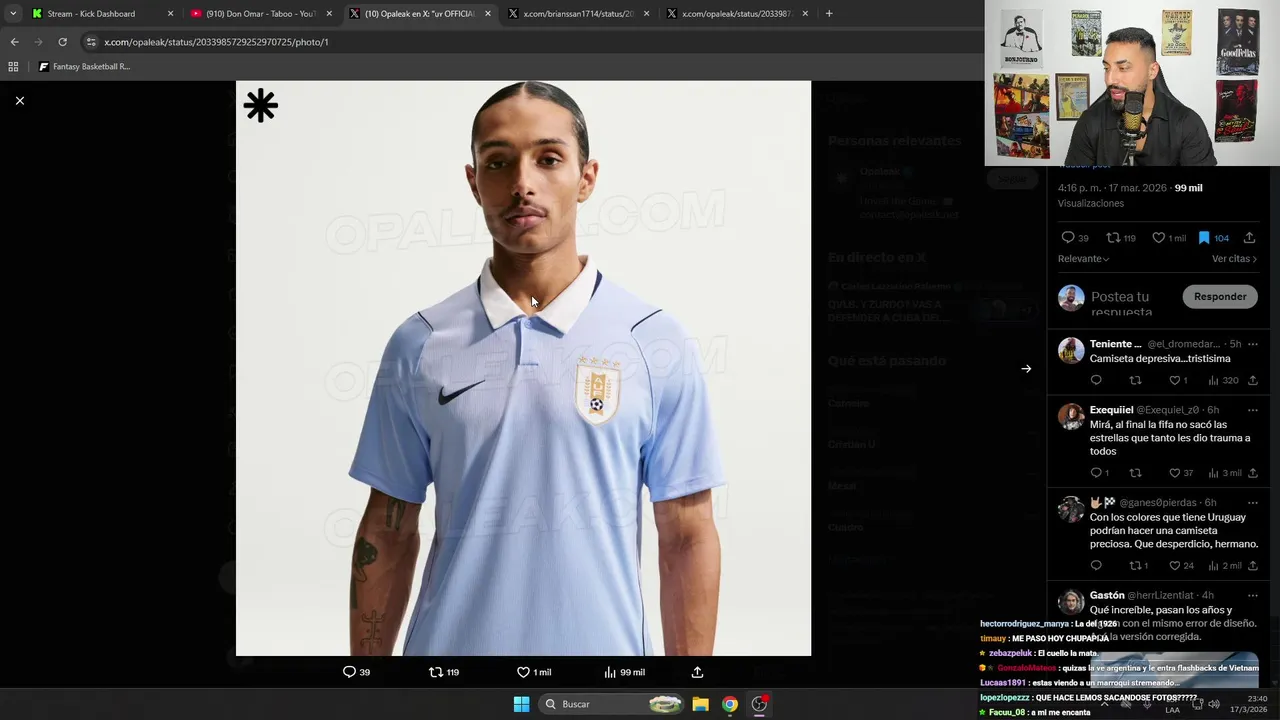The height and width of the screenshot is (720, 1280).
Task: Reload the page
Action: pyautogui.click(x=62, y=42)
